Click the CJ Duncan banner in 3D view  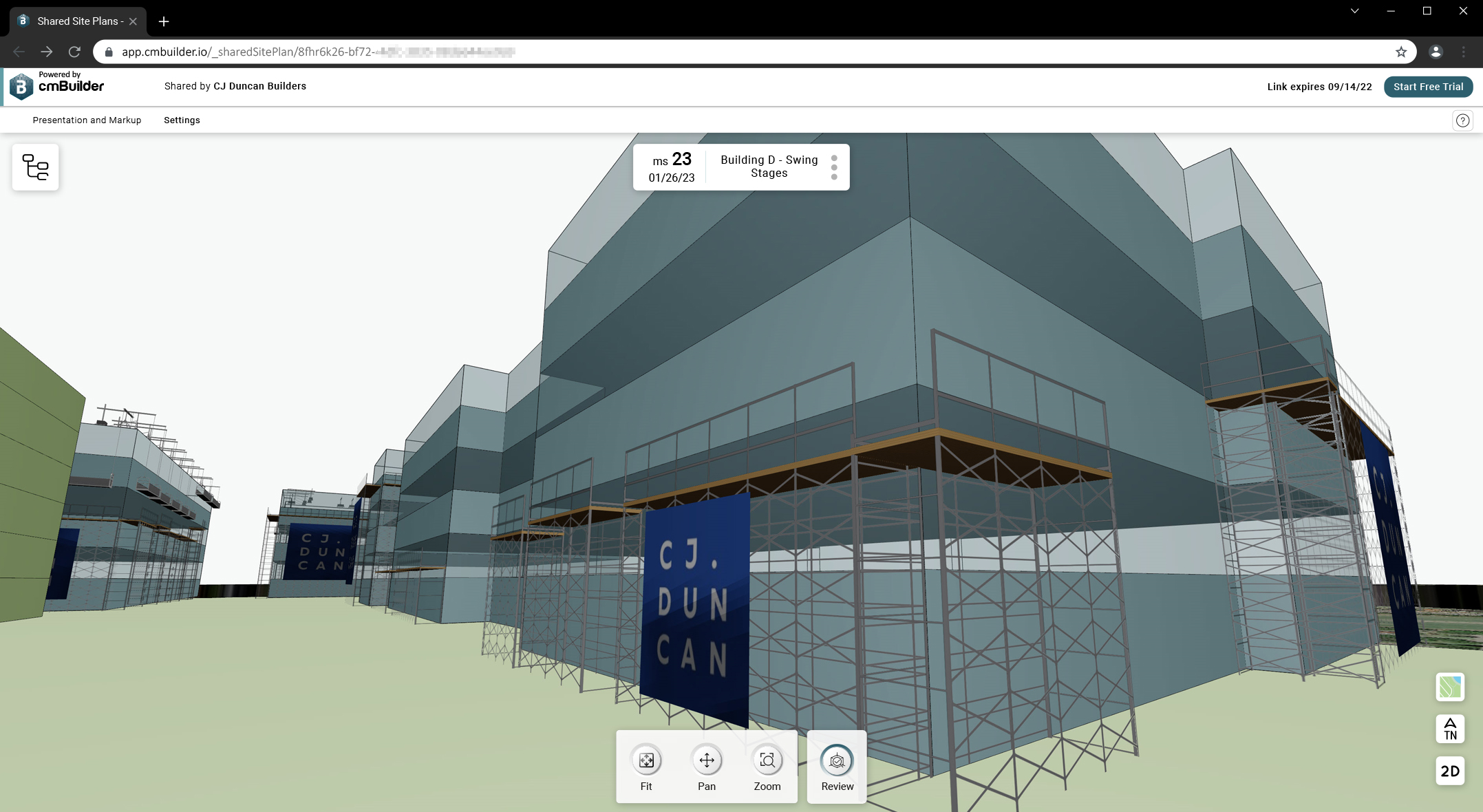(x=695, y=611)
